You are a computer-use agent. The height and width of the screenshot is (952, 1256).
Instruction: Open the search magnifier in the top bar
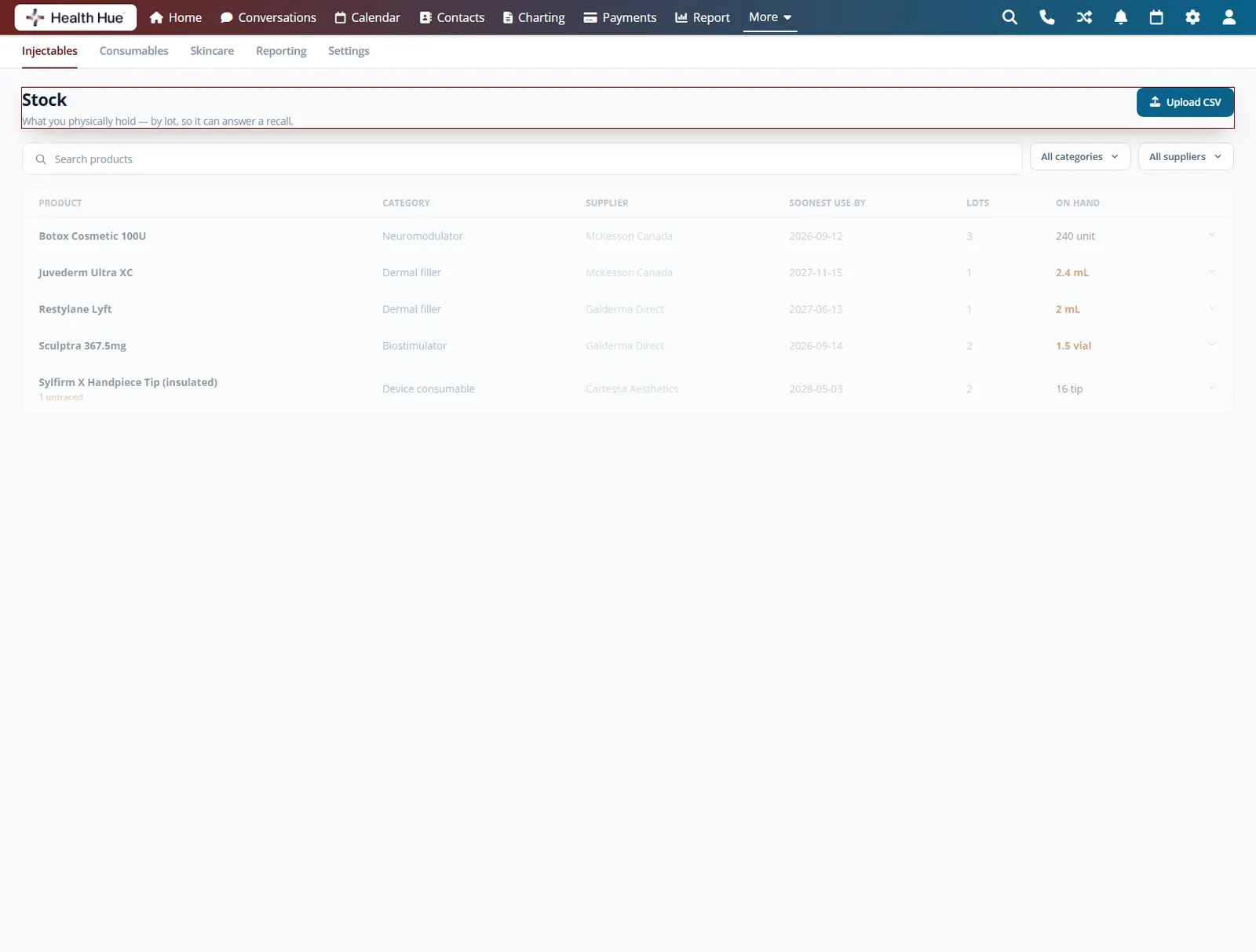click(1010, 17)
